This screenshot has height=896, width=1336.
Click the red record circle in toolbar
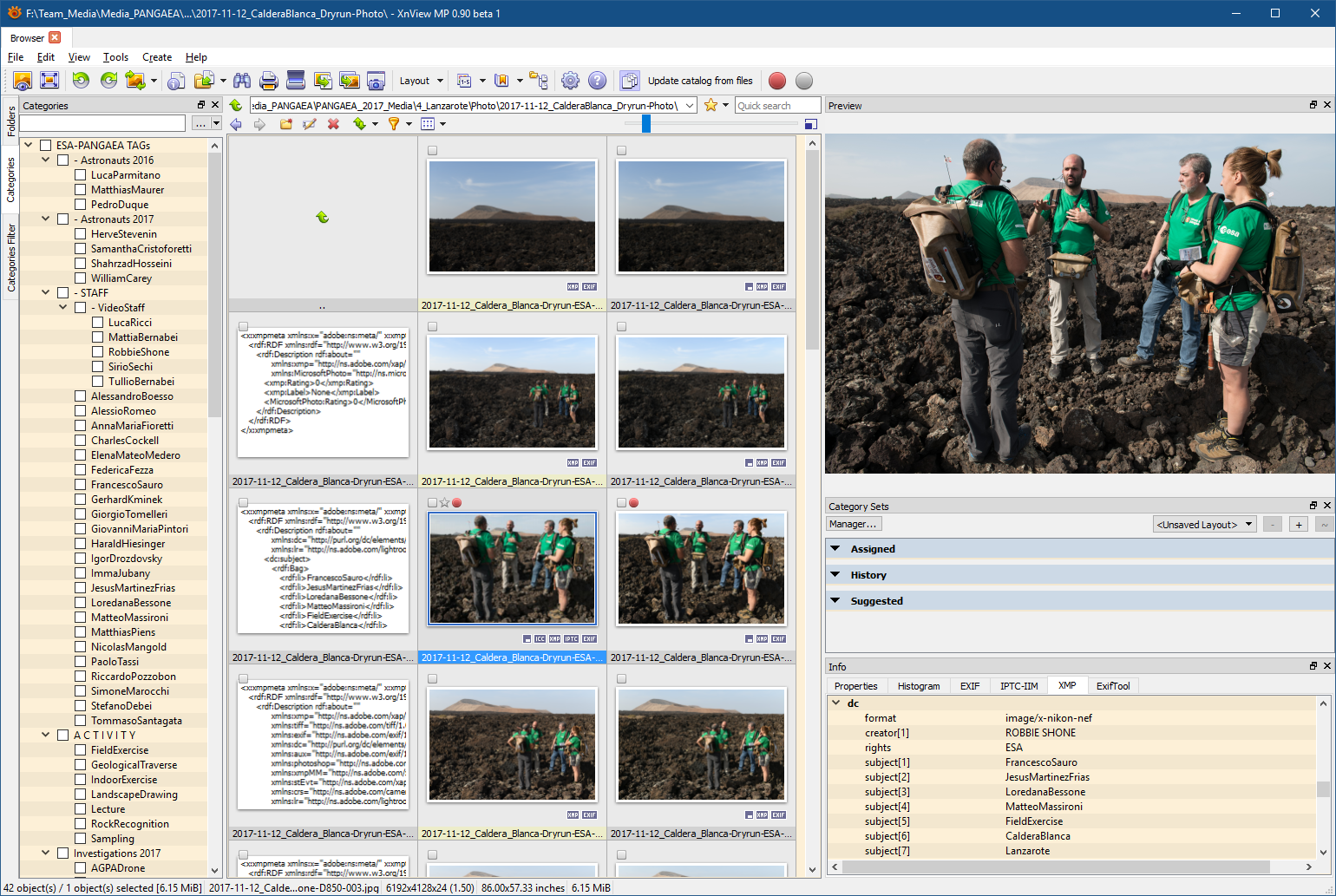pyautogui.click(x=777, y=81)
